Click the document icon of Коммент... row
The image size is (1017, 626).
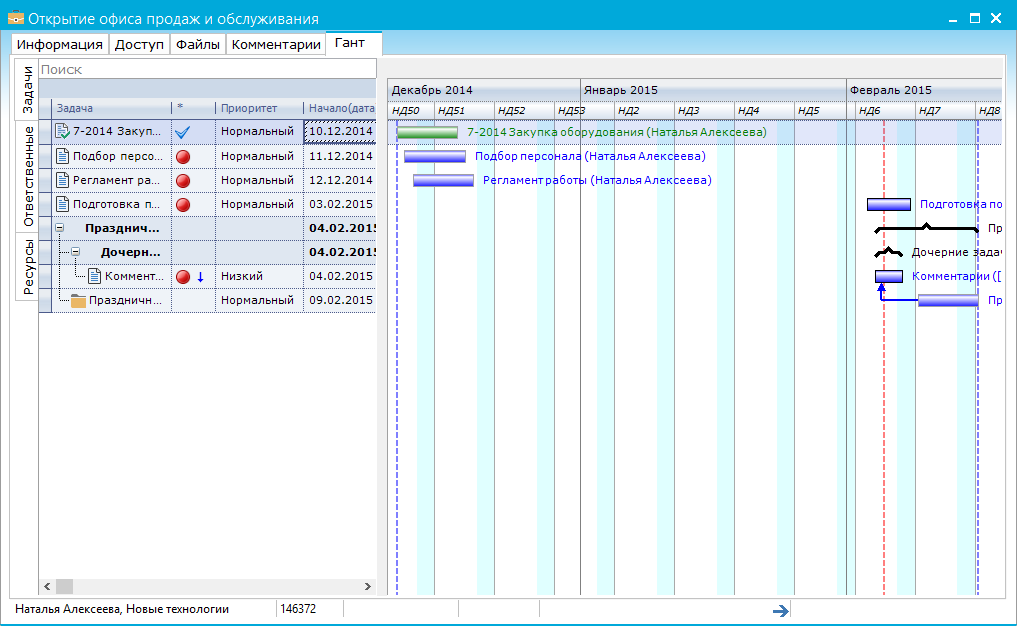94,276
